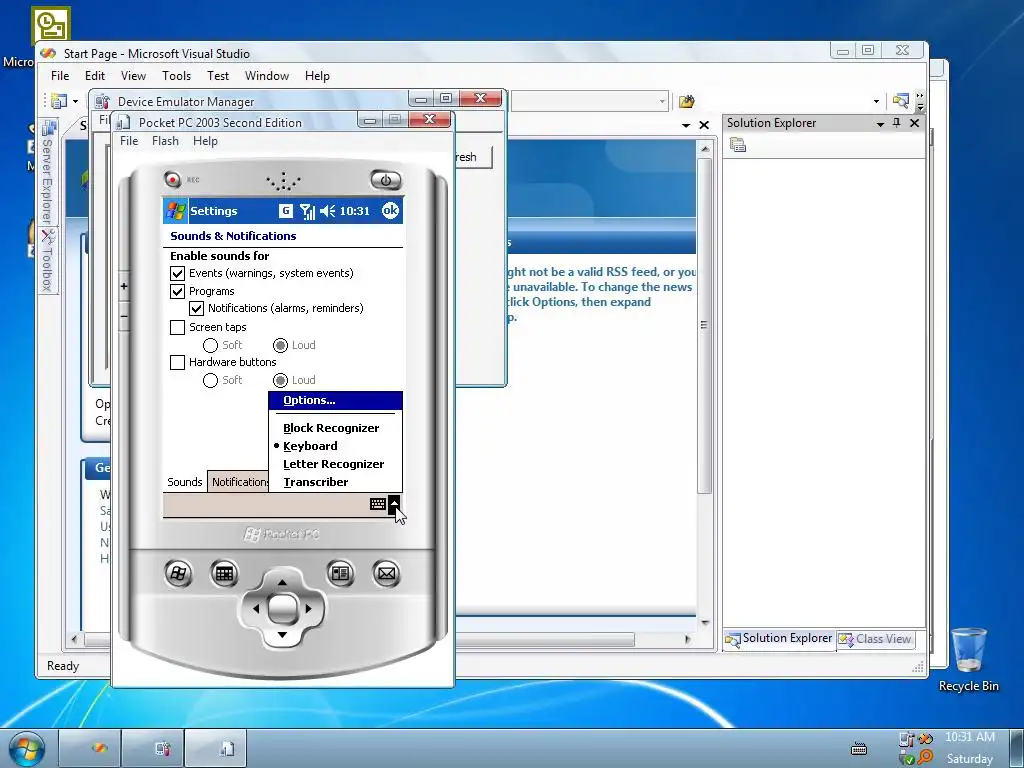Image resolution: width=1024 pixels, height=768 pixels.
Task: Open emulator Help menu
Action: 205,141
